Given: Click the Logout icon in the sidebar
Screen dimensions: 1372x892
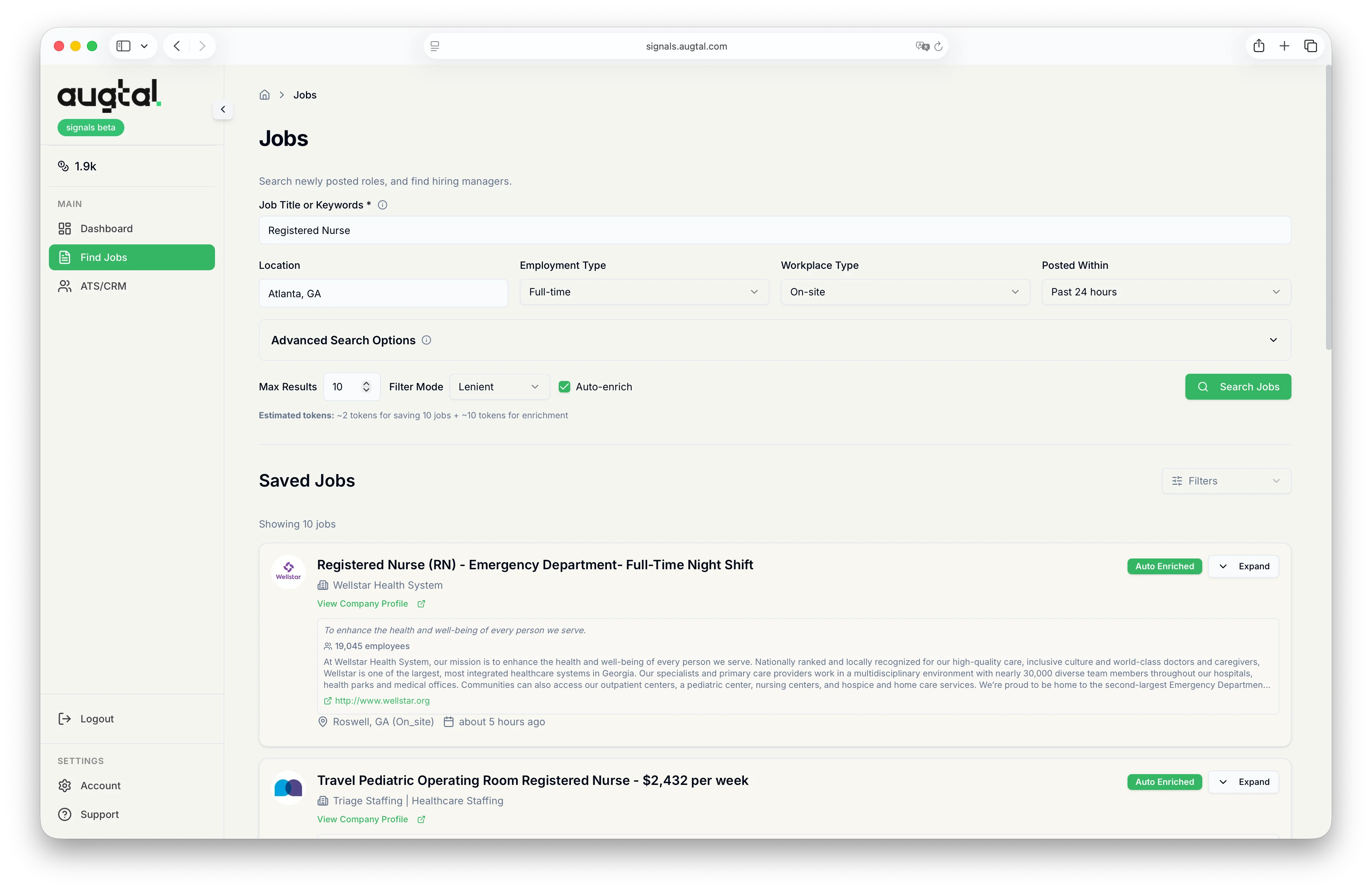Looking at the screenshot, I should coord(65,718).
